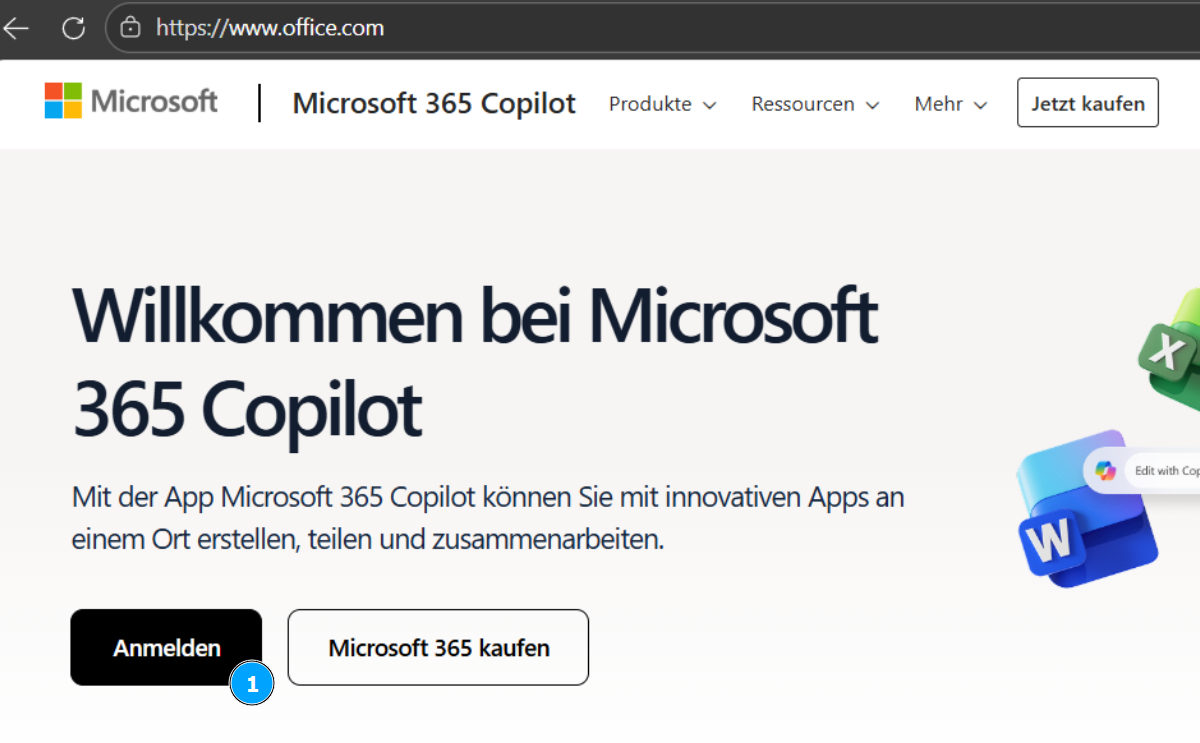Click the Edit with Copilot label text
The image size is (1200, 743).
coord(1166,470)
